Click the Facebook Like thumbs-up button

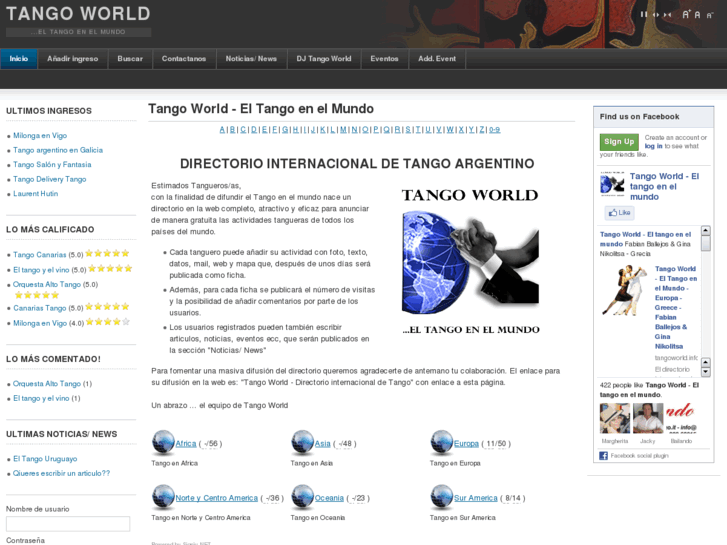point(619,212)
